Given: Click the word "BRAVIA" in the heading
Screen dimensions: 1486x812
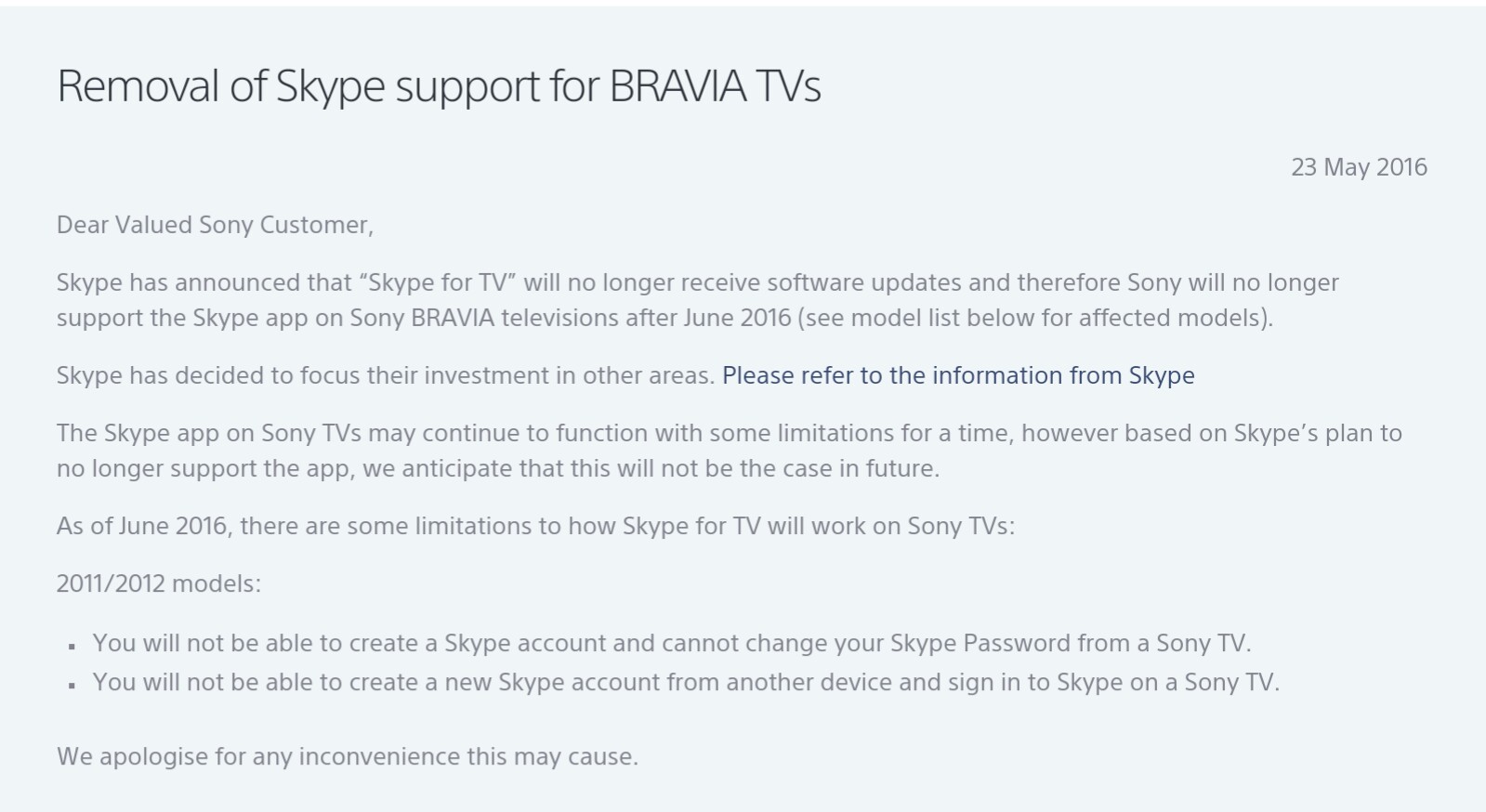Looking at the screenshot, I should (x=677, y=86).
